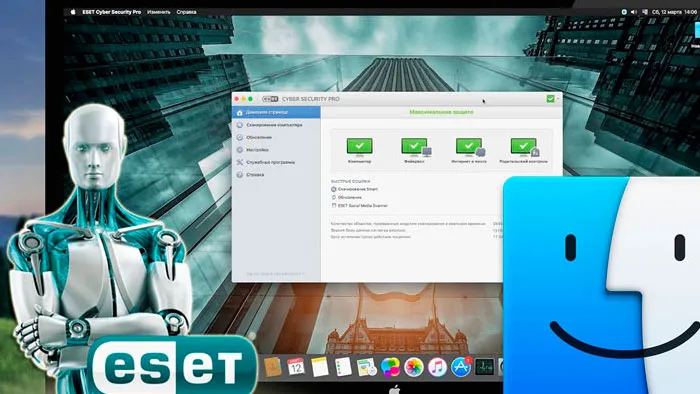
Task: Open the ESET Cyber Security Pro app menu
Action: coord(112,12)
